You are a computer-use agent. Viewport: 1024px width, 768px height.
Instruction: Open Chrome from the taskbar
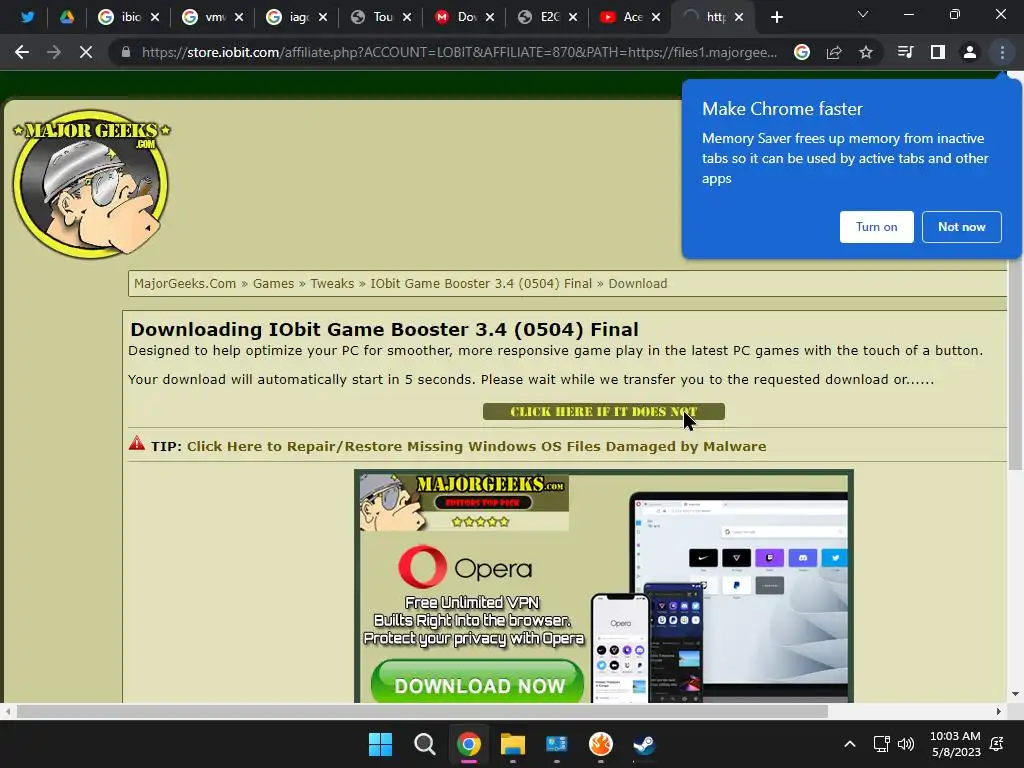(x=469, y=744)
